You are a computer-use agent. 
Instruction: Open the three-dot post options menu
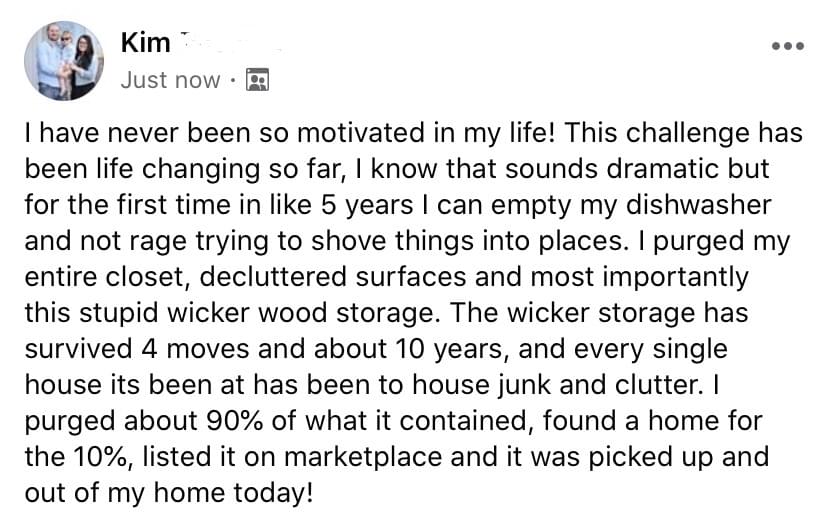[788, 46]
